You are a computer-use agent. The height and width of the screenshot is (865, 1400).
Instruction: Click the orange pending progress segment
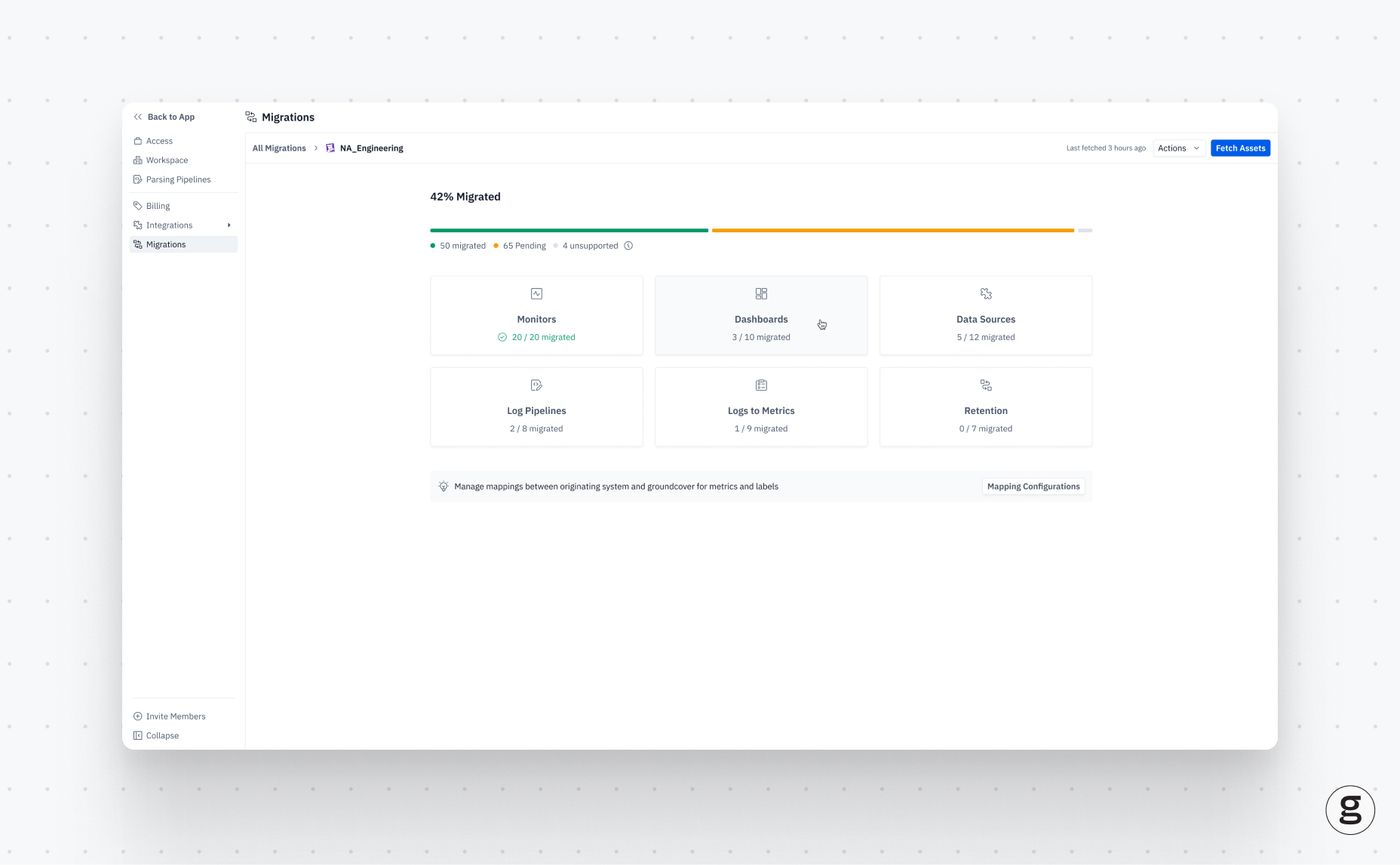click(893, 230)
